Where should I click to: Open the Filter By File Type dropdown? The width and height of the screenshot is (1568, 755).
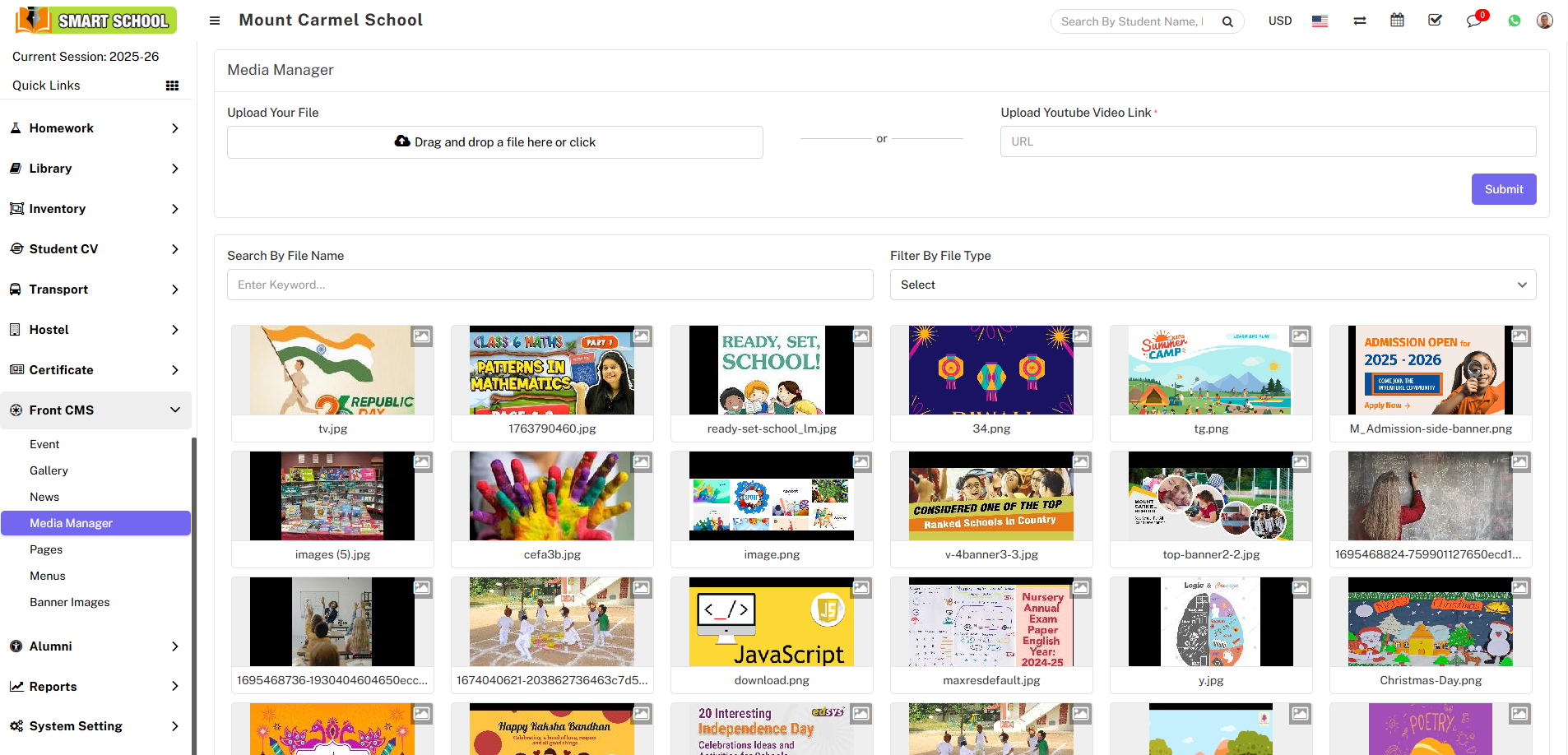pyautogui.click(x=1213, y=285)
